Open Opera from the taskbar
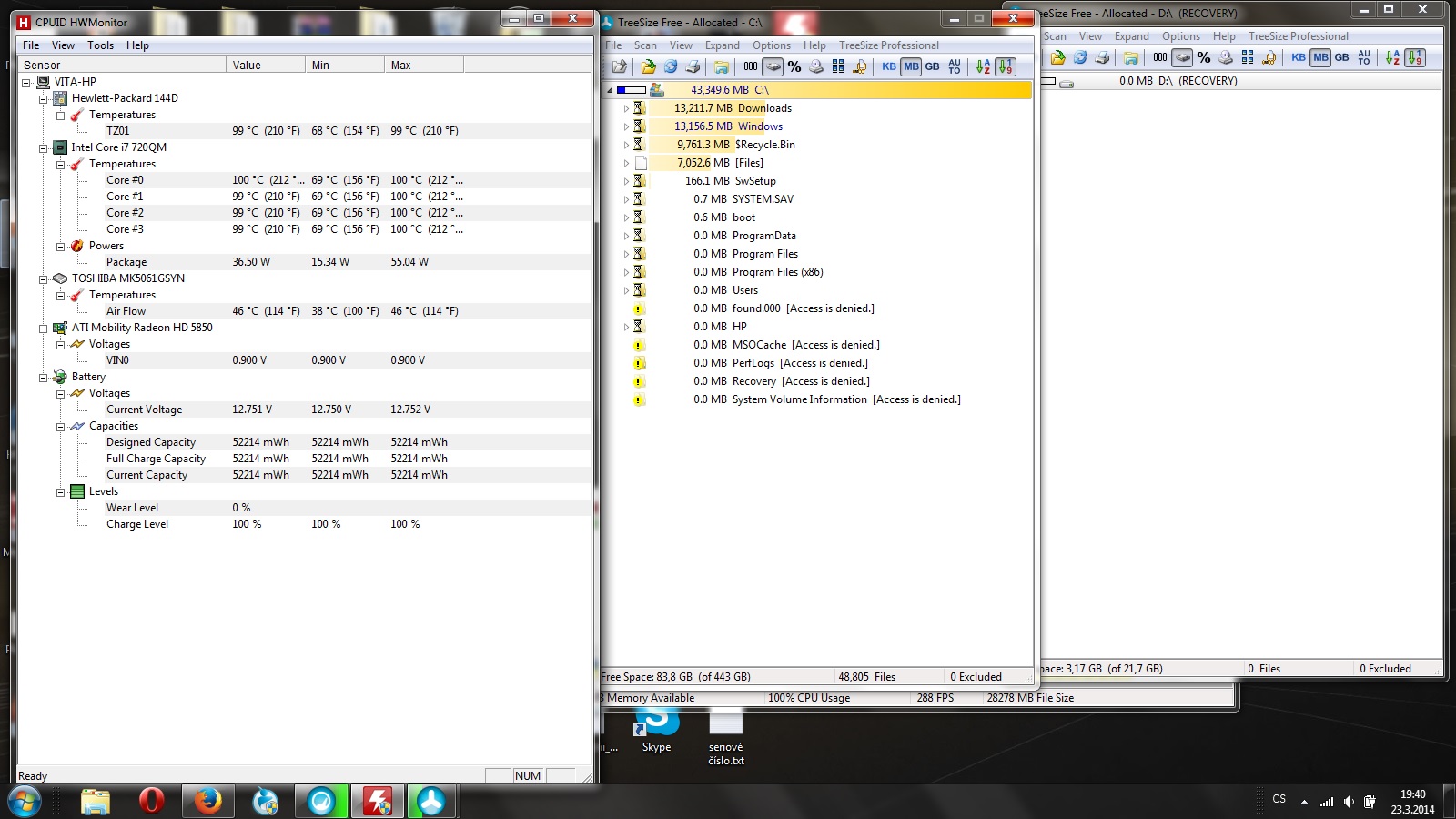This screenshot has height=819, width=1456. point(151,802)
